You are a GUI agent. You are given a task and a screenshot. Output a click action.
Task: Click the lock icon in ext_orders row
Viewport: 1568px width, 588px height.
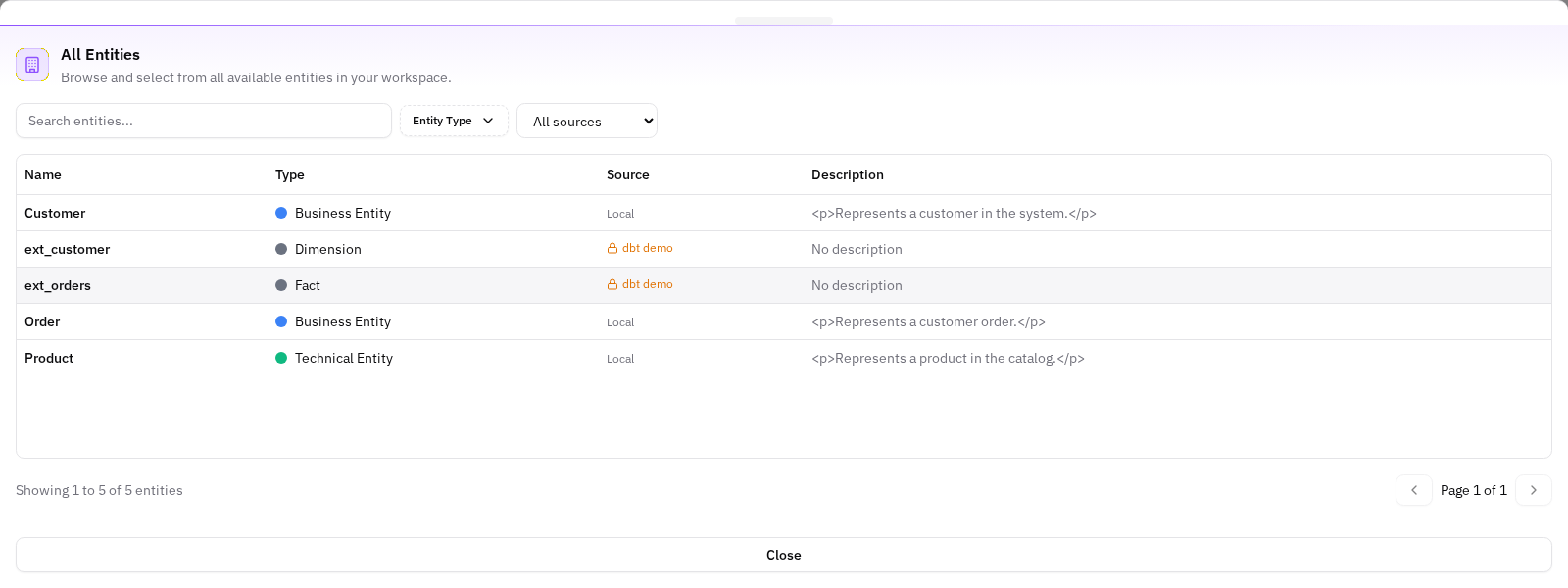612,285
